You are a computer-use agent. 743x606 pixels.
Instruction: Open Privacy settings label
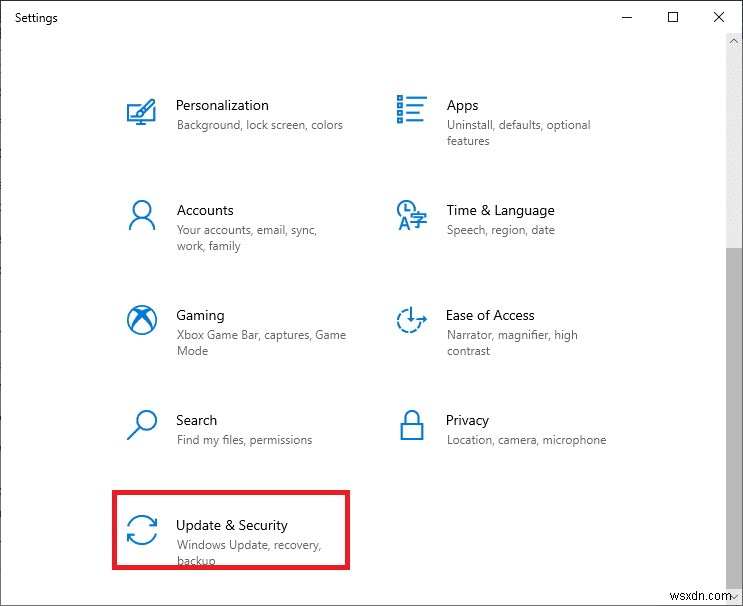pyautogui.click(x=467, y=420)
